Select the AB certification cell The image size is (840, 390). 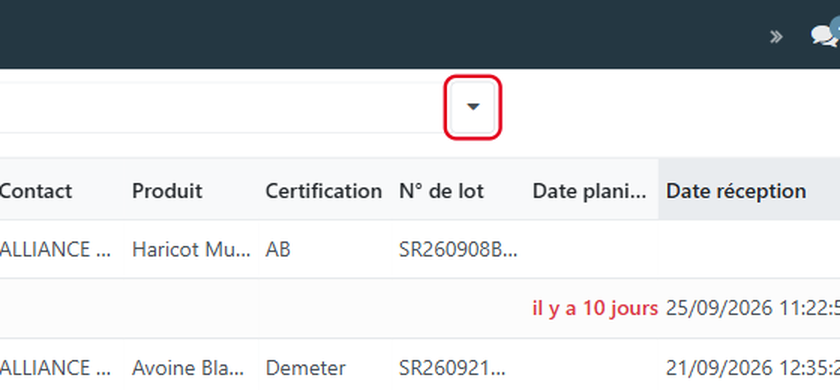tap(278, 250)
